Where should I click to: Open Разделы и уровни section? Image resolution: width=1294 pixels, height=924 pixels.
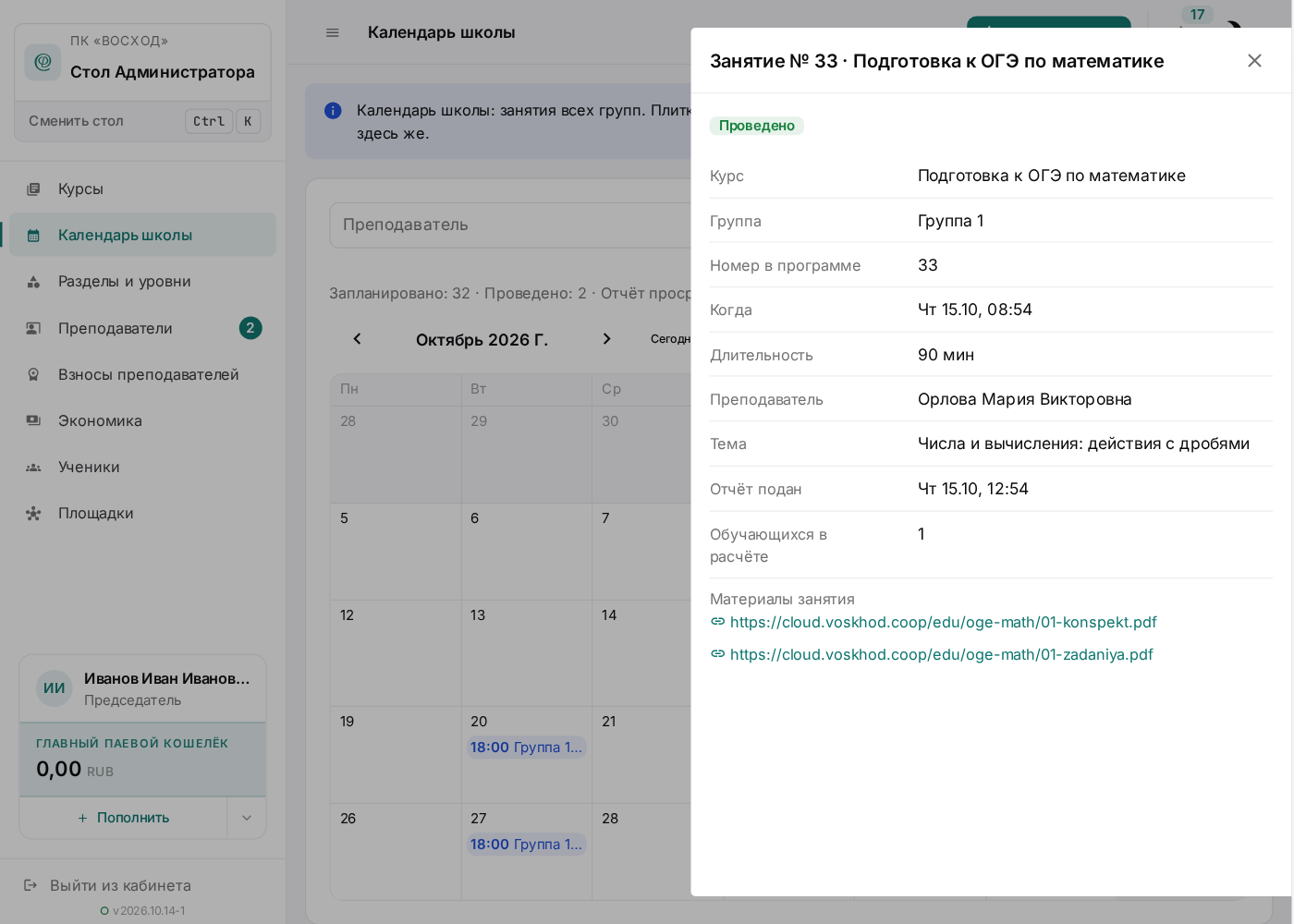[x=143, y=281]
